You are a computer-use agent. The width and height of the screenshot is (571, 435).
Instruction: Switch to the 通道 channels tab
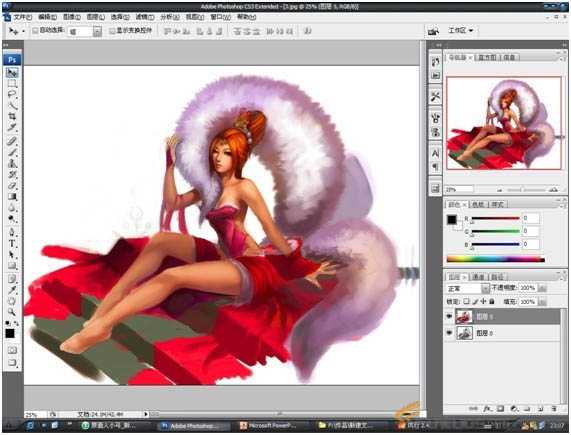point(478,277)
